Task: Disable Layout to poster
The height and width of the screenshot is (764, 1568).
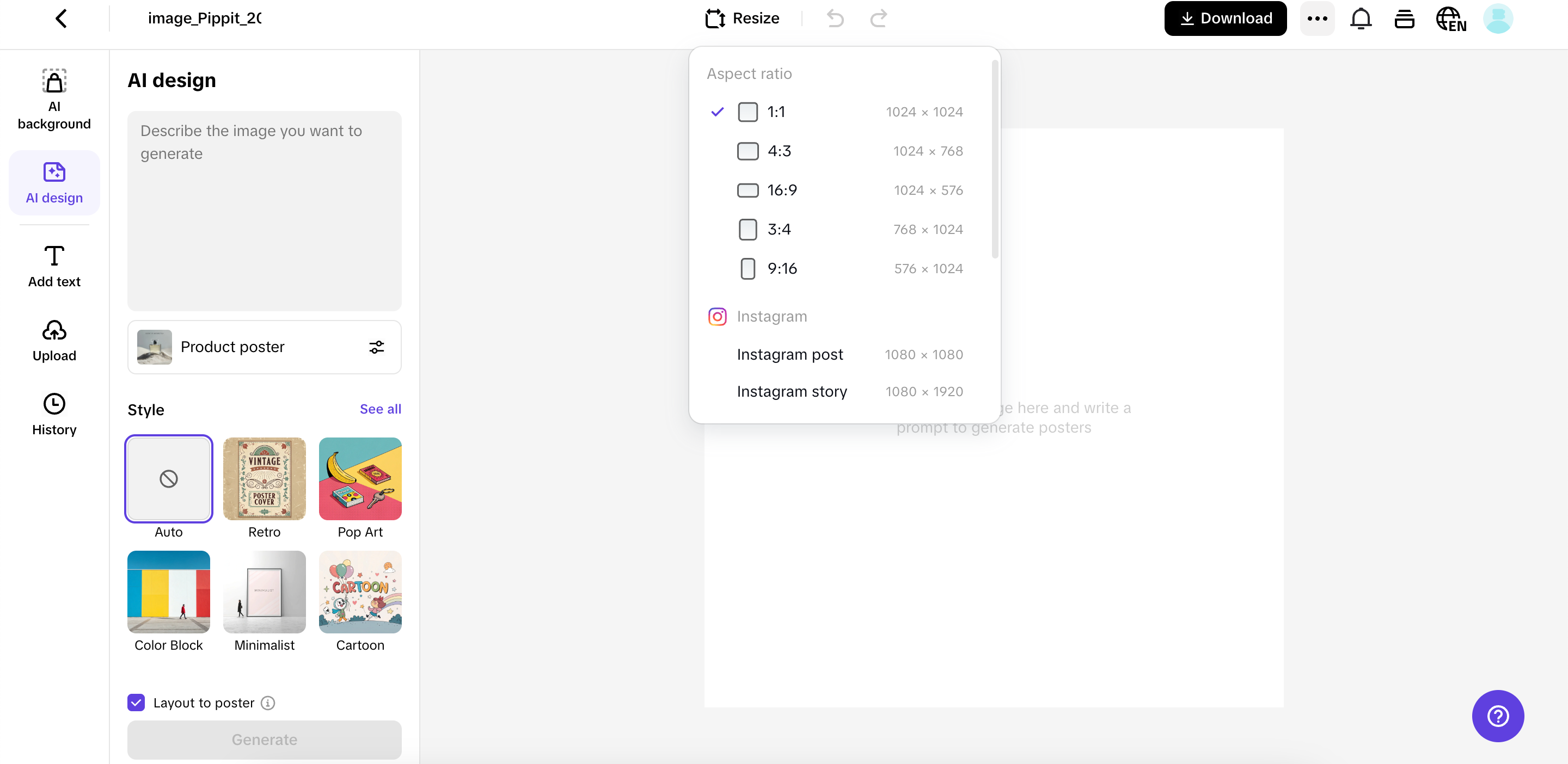Action: (x=135, y=703)
